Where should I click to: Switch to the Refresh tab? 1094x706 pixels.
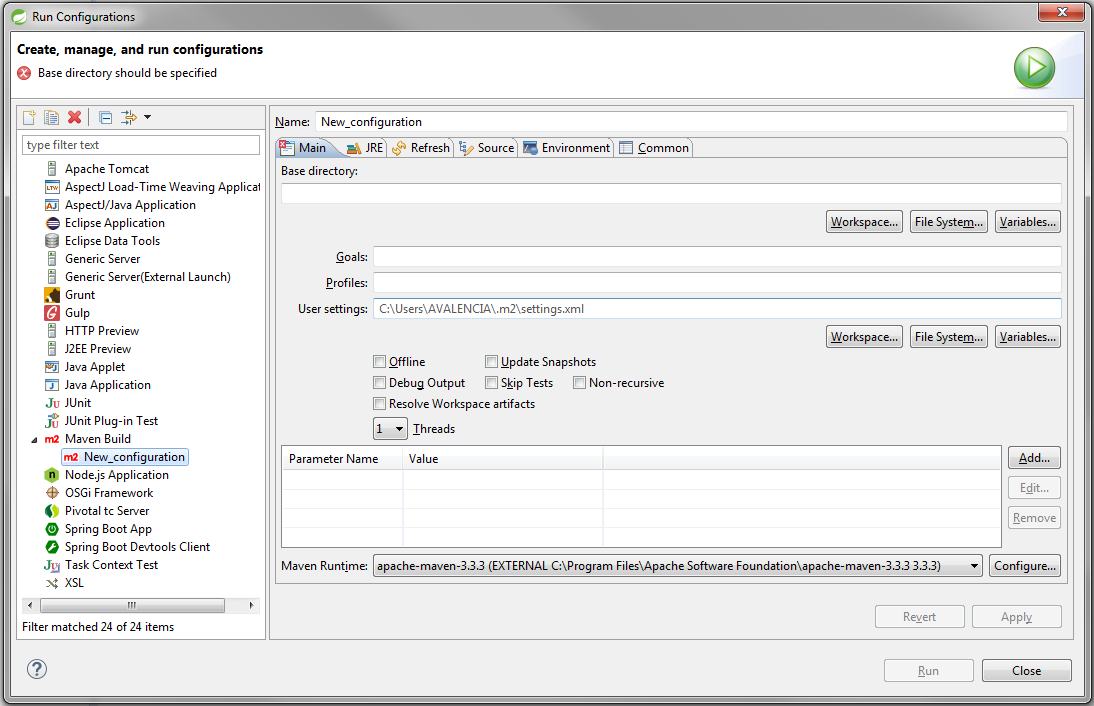[x=421, y=148]
